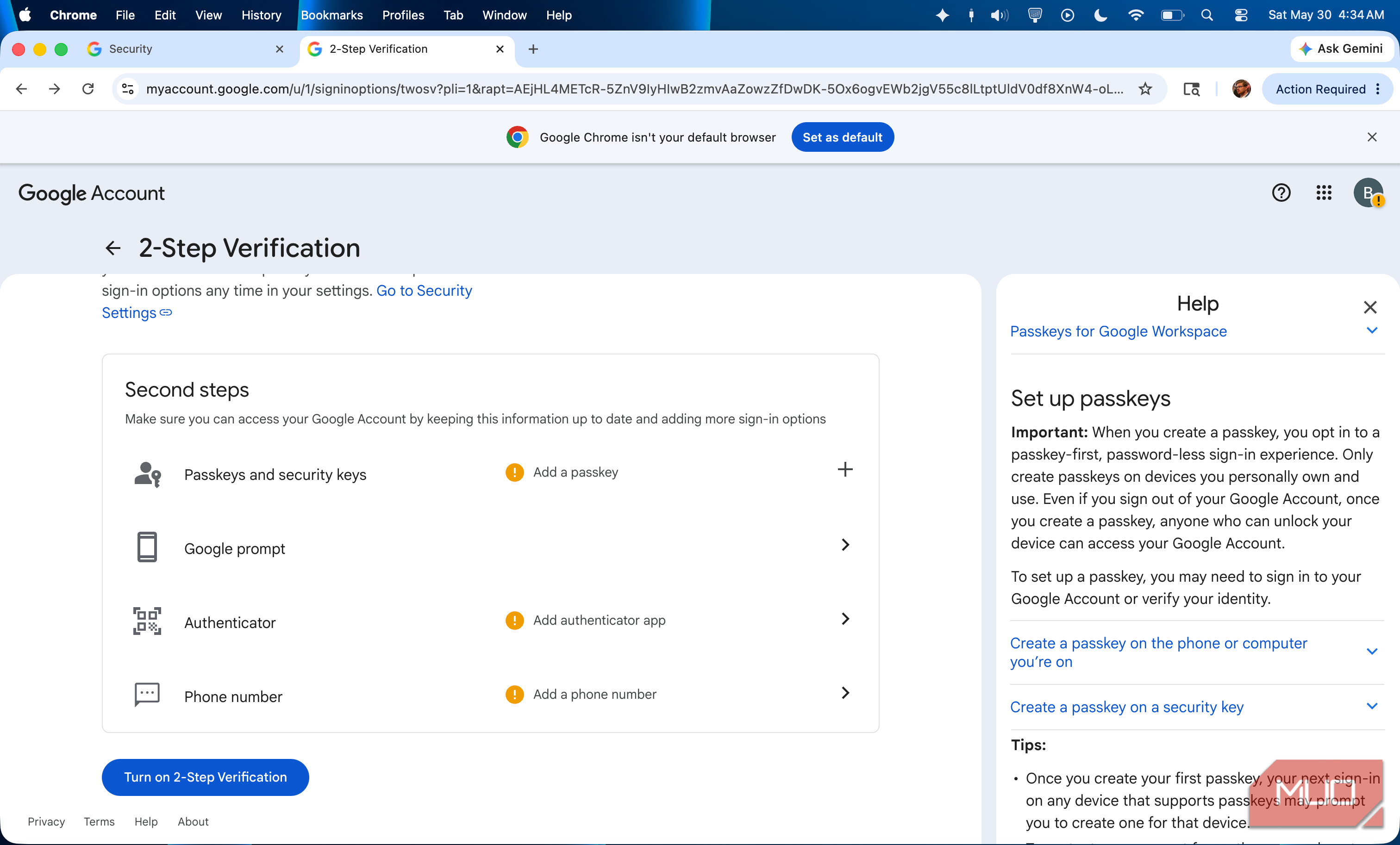Open battery status in the menu bar
1400x845 pixels.
tap(1172, 15)
